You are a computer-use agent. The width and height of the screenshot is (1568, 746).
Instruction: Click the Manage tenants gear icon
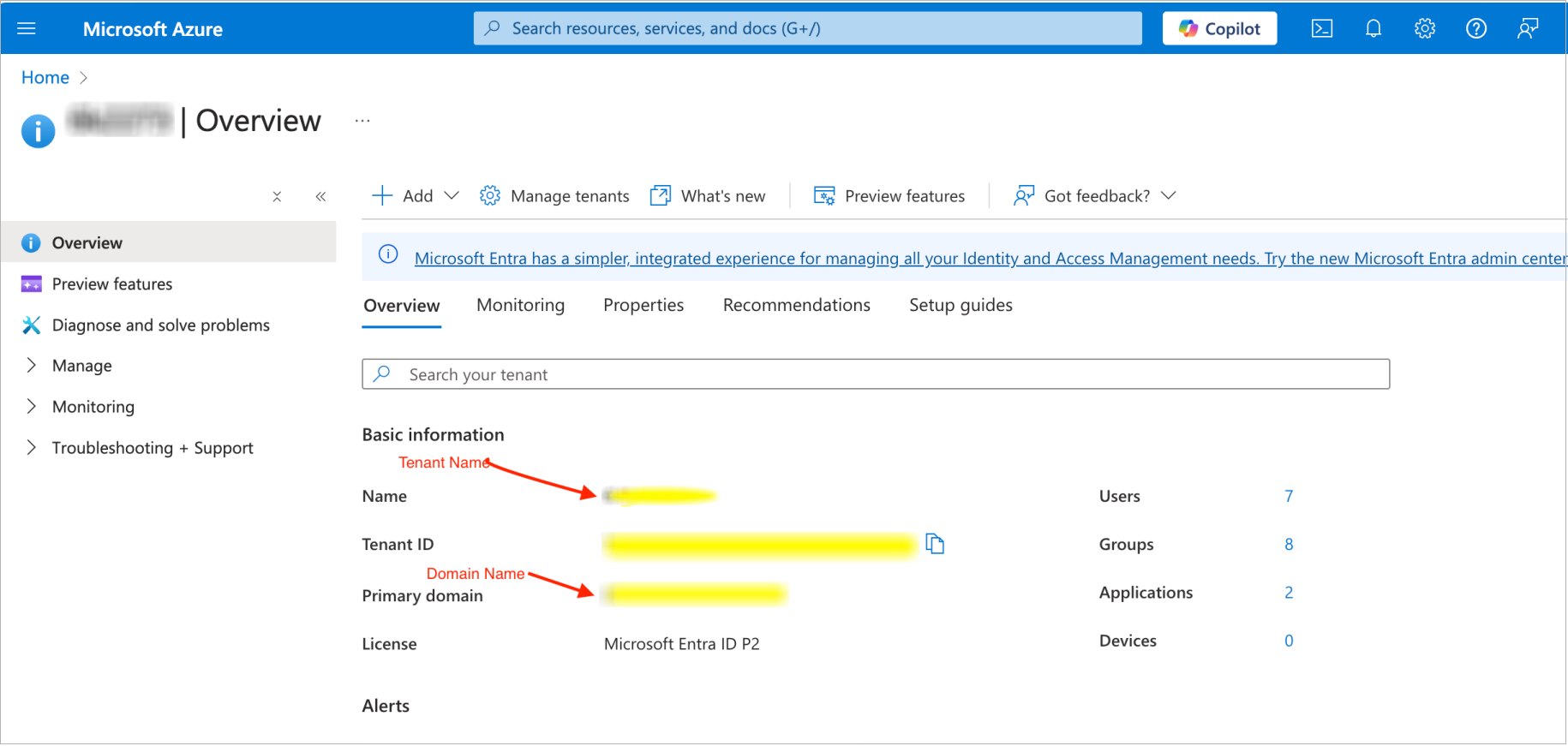pos(489,196)
